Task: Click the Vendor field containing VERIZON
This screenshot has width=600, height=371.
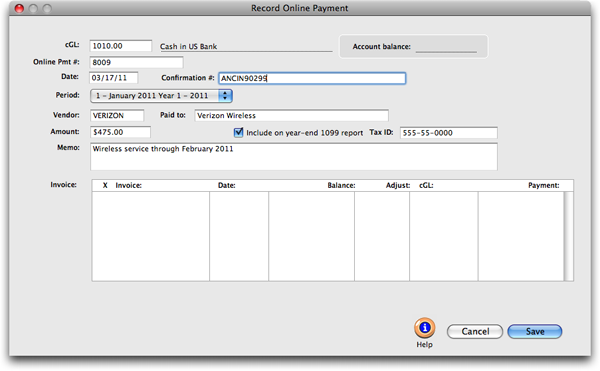Action: click(117, 116)
